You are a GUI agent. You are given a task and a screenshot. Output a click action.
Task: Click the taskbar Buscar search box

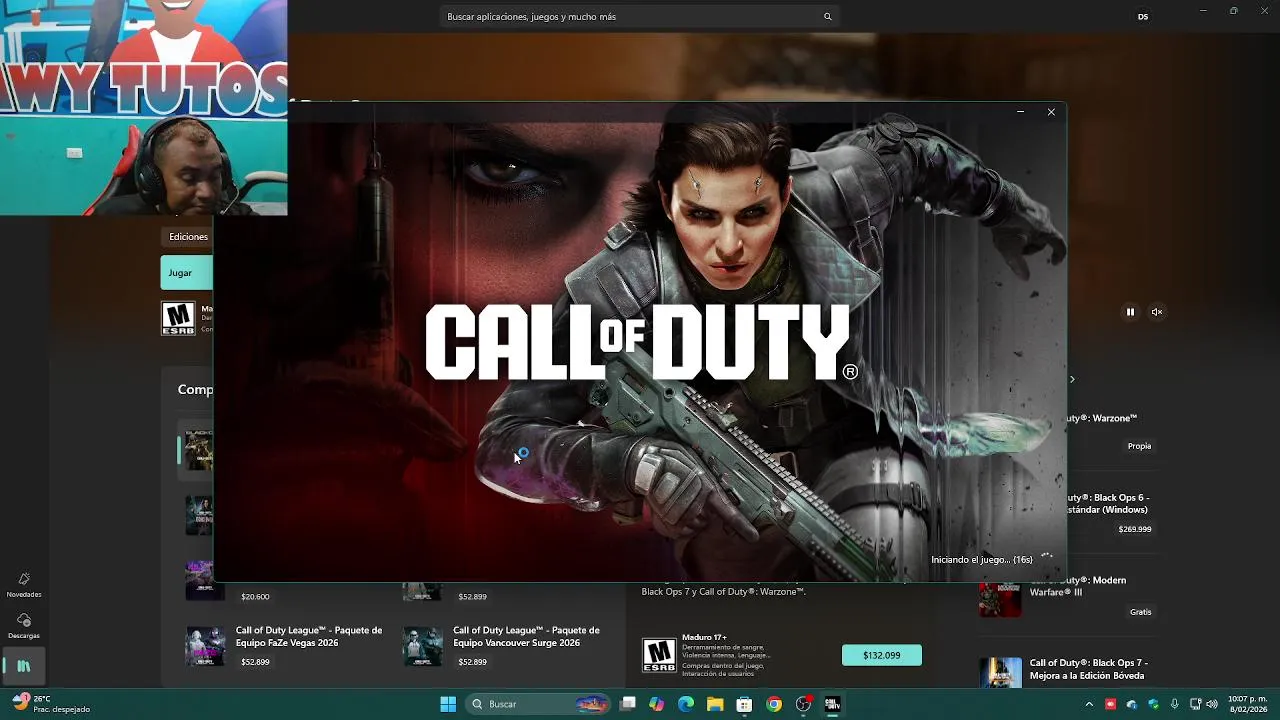pos(539,704)
